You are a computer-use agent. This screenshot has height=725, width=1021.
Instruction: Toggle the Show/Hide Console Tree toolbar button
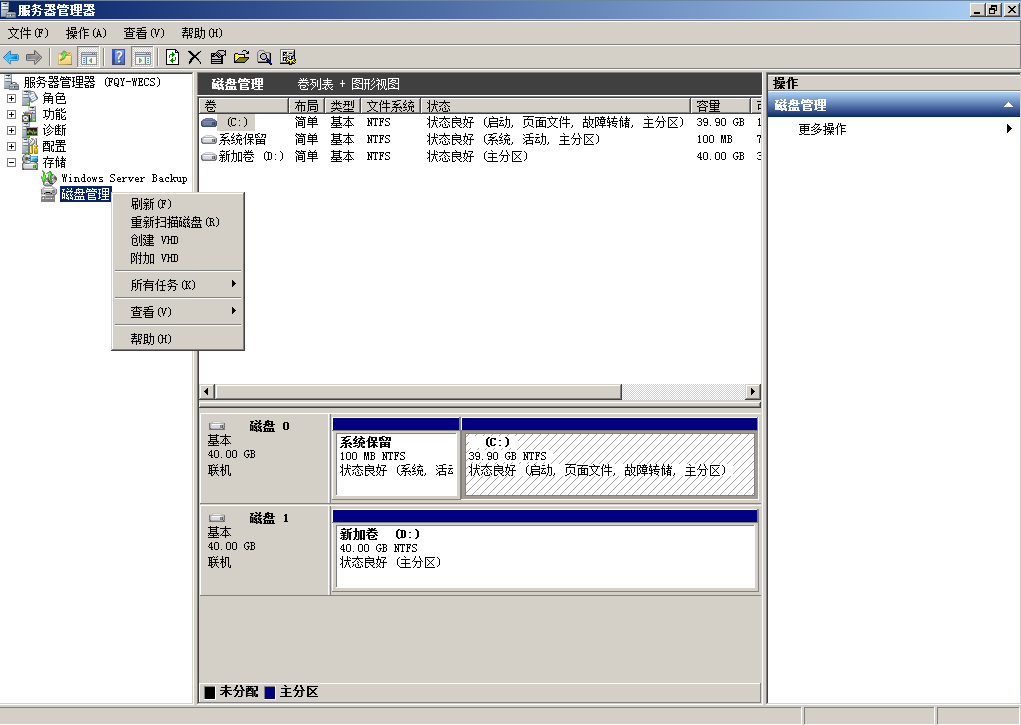pyautogui.click(x=89, y=57)
